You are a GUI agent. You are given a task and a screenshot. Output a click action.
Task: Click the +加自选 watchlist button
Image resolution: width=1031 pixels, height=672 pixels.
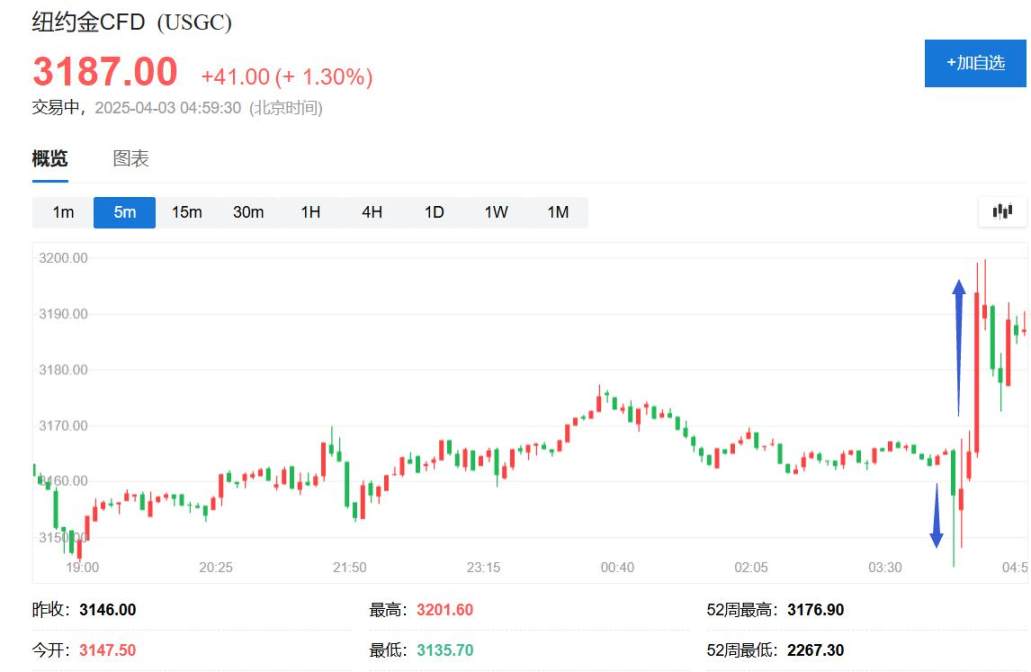pos(975,63)
